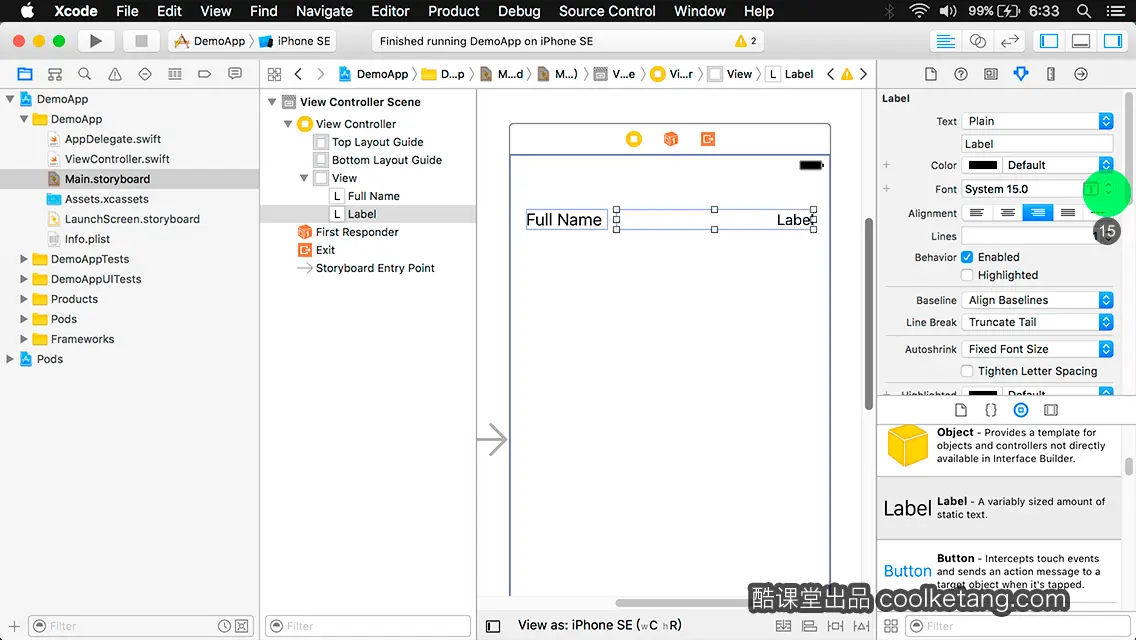Viewport: 1136px width, 640px height.
Task: Open the Source Control menu
Action: (x=607, y=11)
